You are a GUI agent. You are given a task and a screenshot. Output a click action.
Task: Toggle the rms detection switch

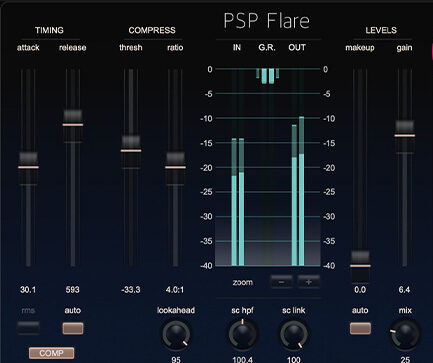point(28,328)
